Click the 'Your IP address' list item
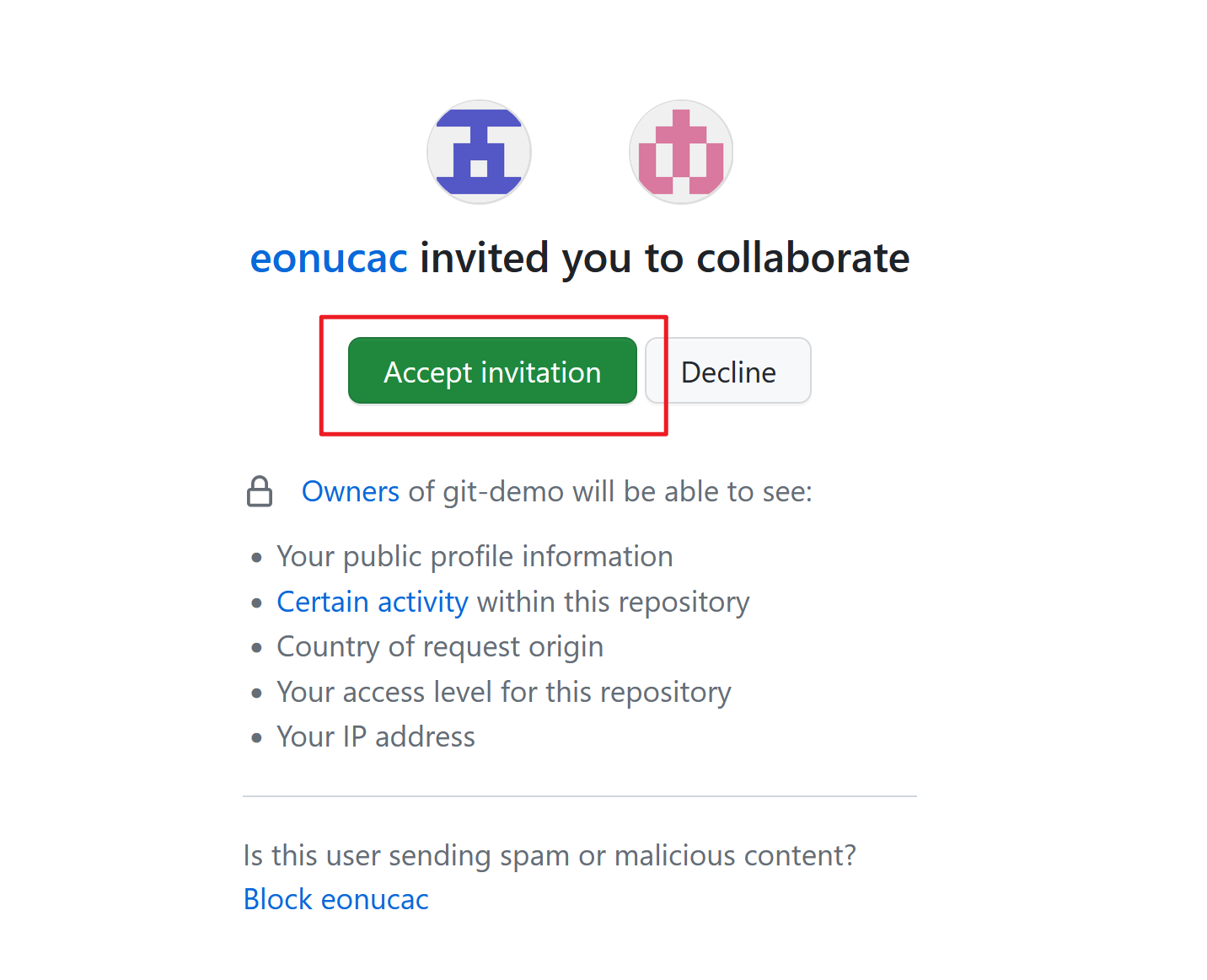This screenshot has height=980, width=1207. click(x=376, y=736)
